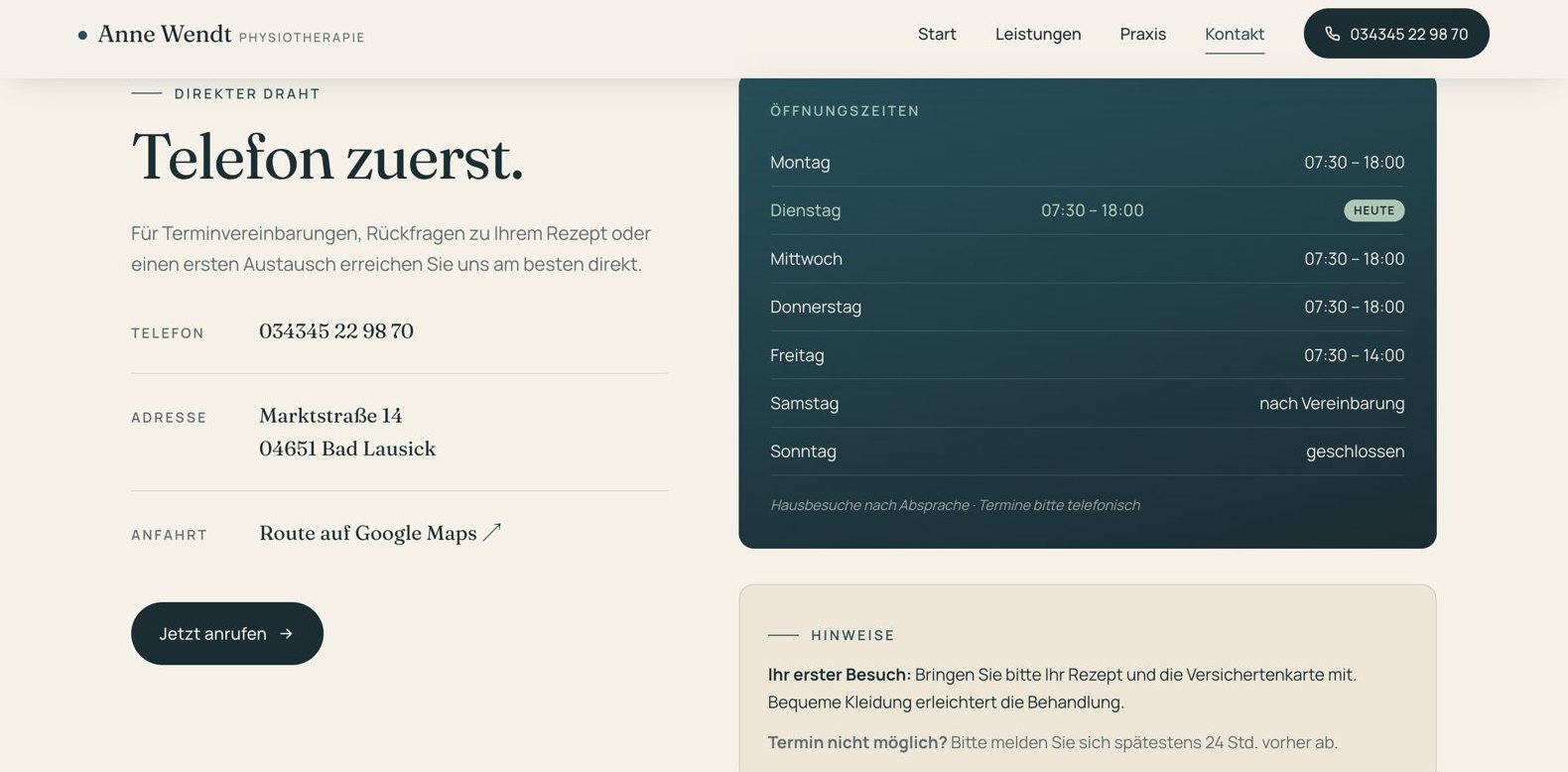
Task: Click the DIREKTER DRAHT label
Action: pyautogui.click(x=247, y=94)
